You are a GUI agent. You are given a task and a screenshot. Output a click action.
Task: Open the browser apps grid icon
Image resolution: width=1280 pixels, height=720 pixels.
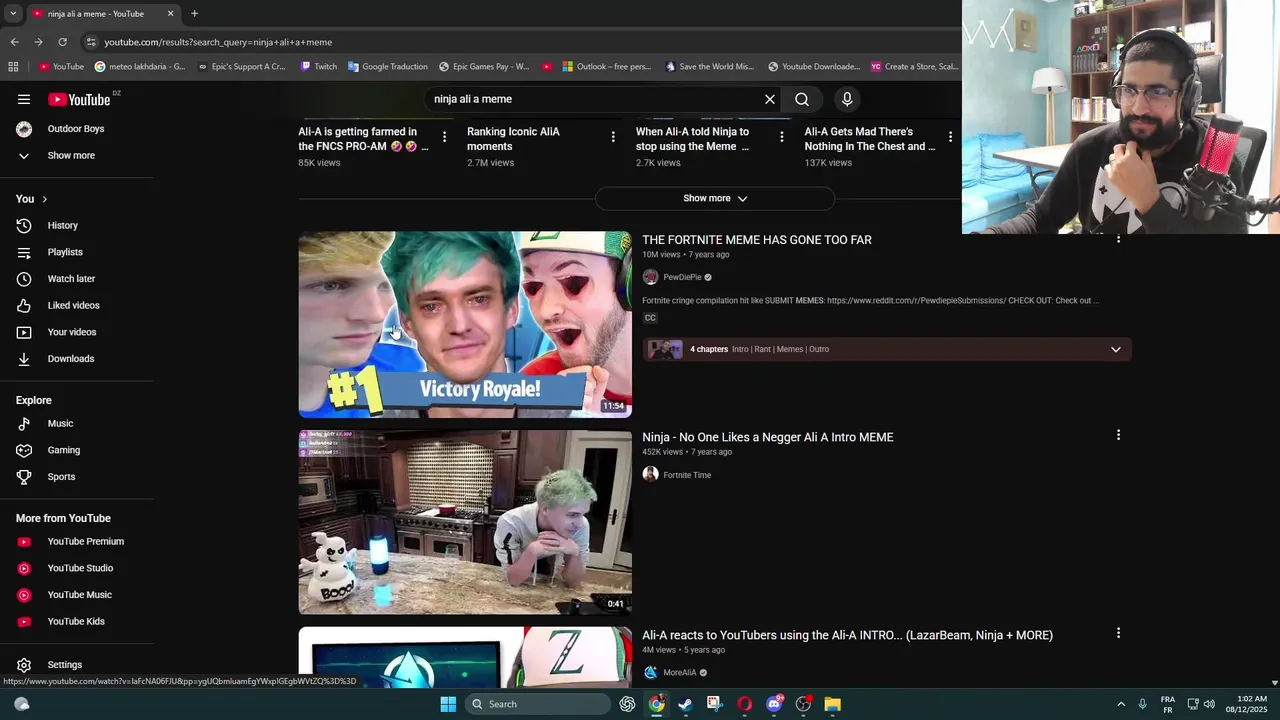click(x=13, y=66)
